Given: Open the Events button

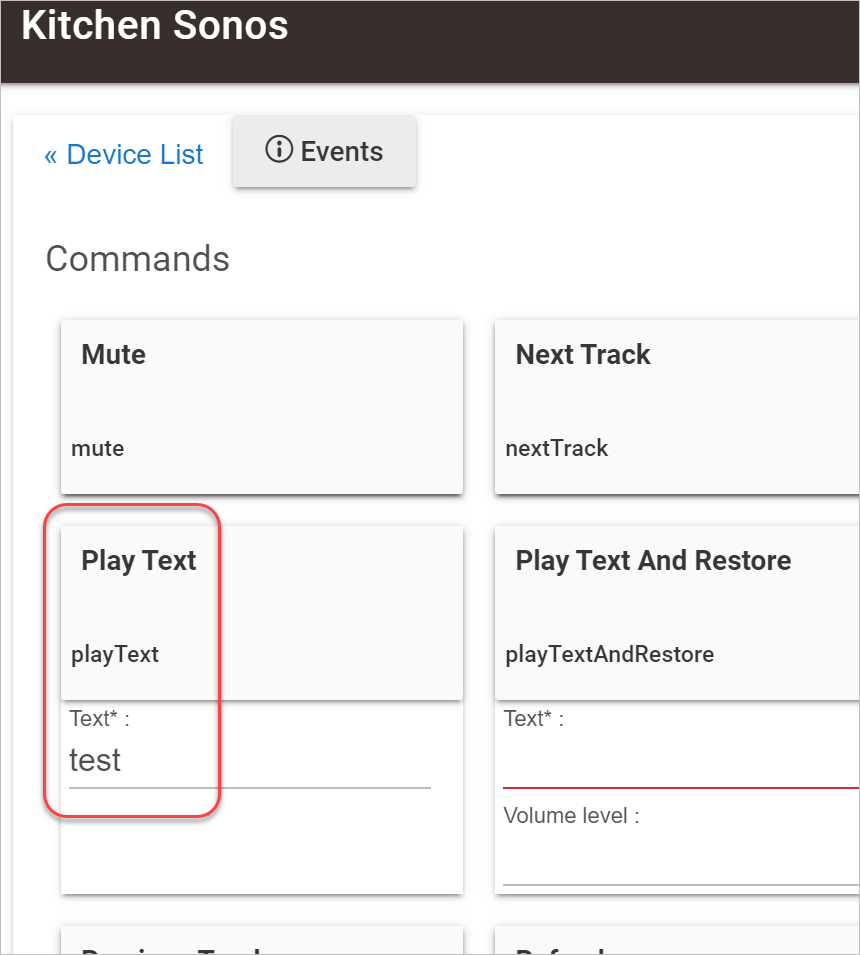Looking at the screenshot, I should 324,151.
